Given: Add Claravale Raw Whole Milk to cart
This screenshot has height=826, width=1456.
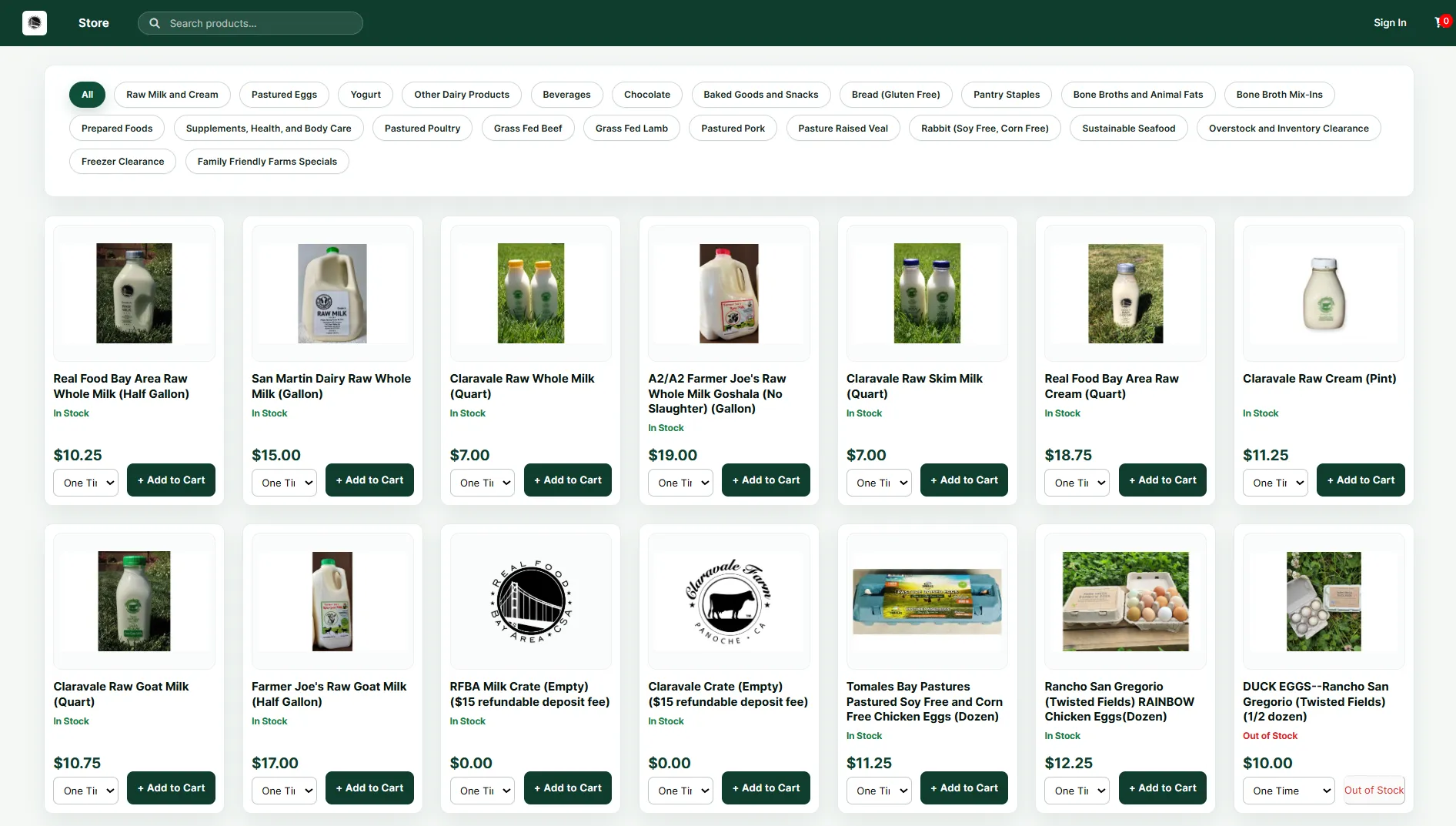Looking at the screenshot, I should [568, 480].
